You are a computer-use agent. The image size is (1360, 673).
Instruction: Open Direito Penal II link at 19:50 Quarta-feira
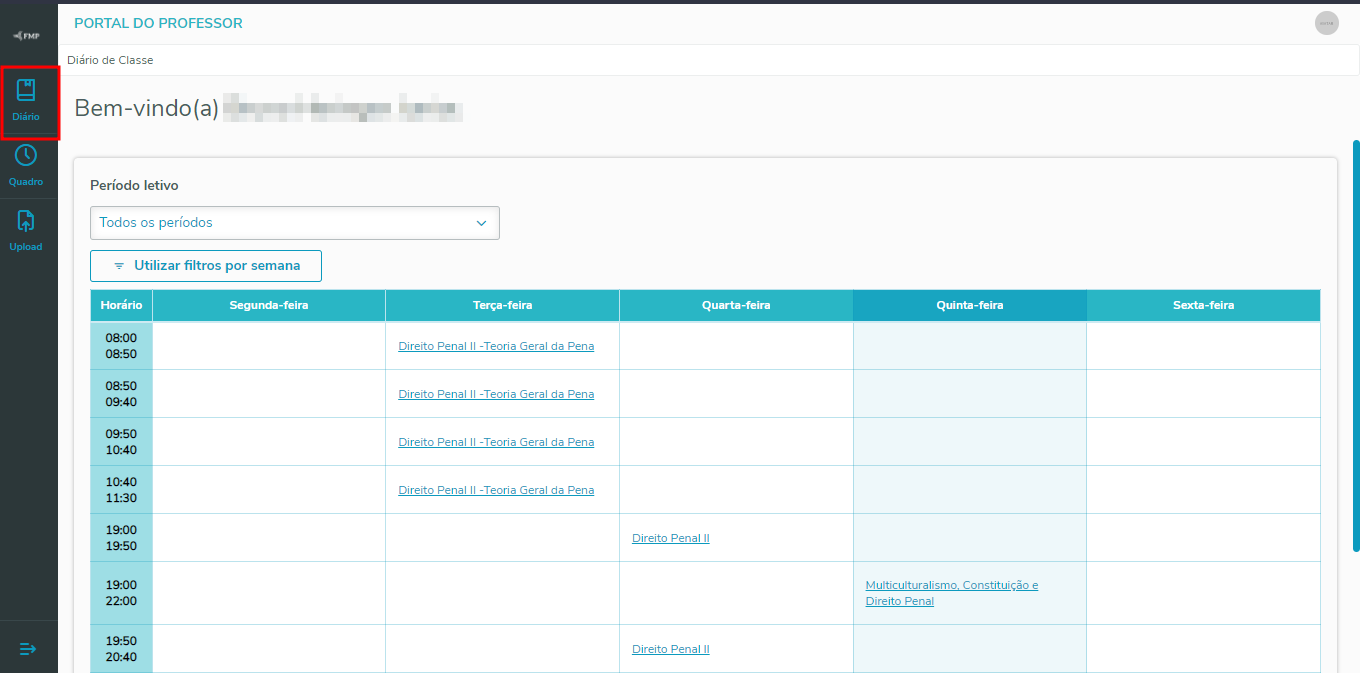tap(671, 649)
